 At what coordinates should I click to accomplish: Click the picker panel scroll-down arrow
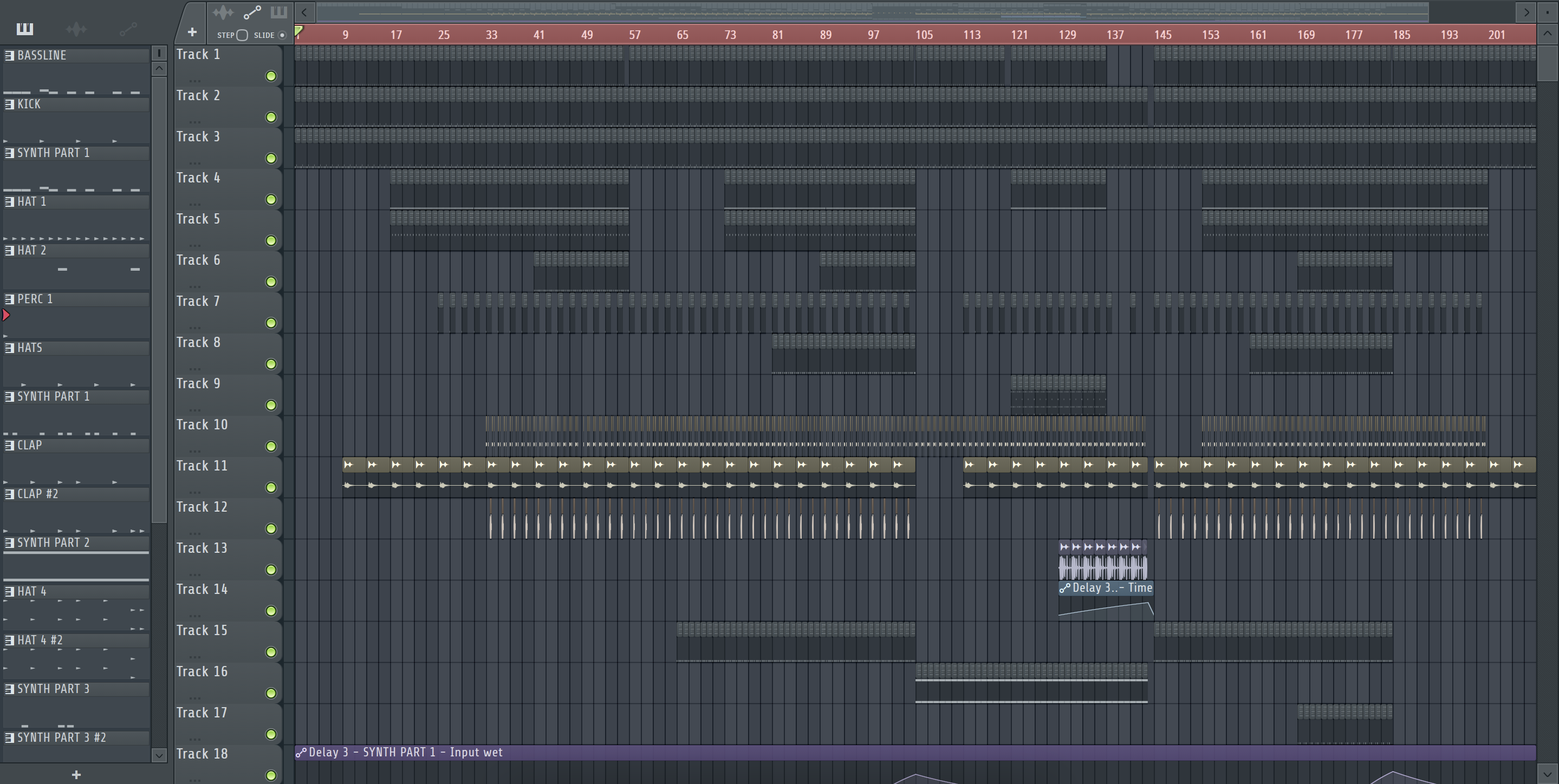pos(159,755)
